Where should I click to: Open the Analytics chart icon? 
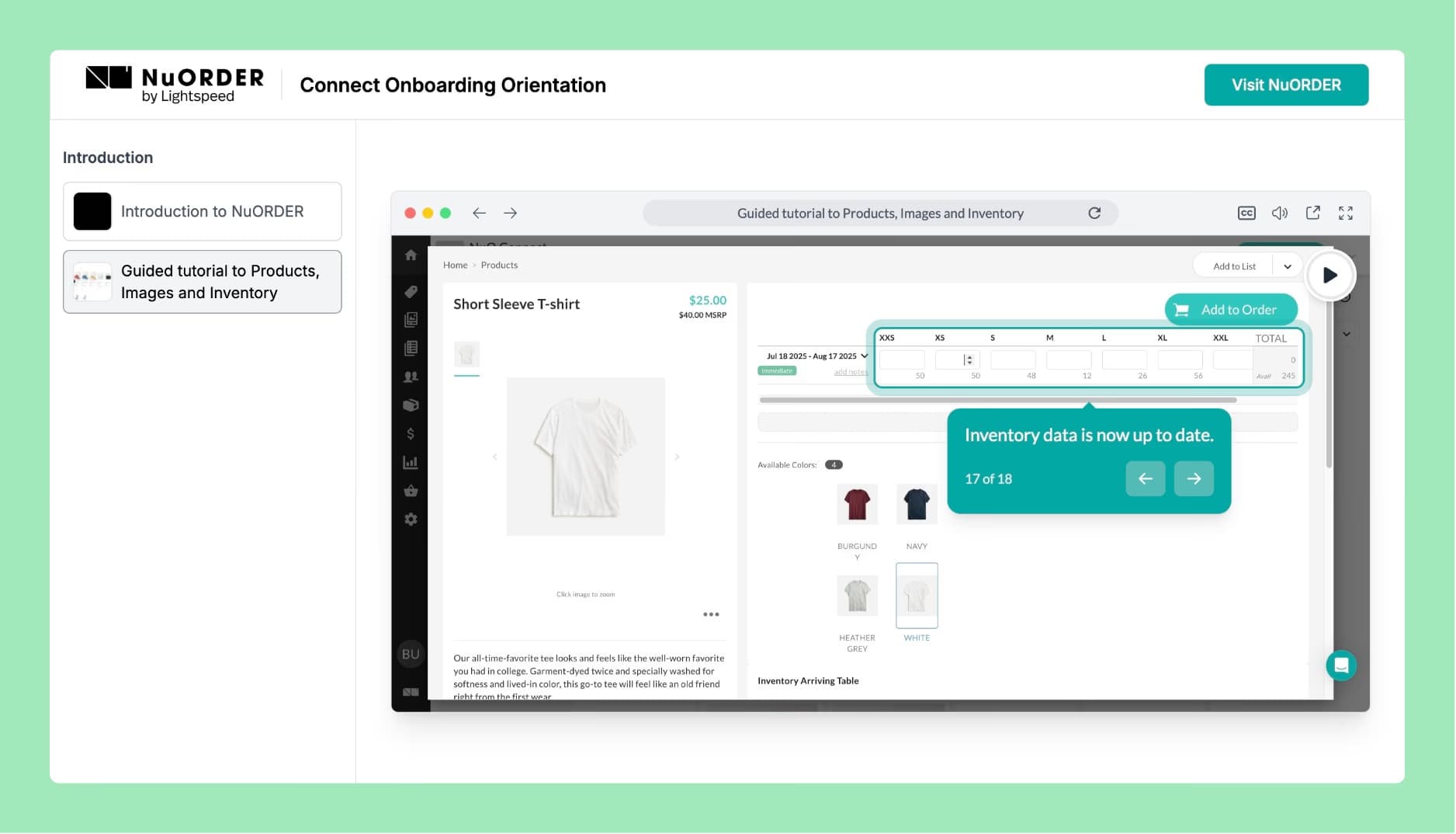point(411,462)
